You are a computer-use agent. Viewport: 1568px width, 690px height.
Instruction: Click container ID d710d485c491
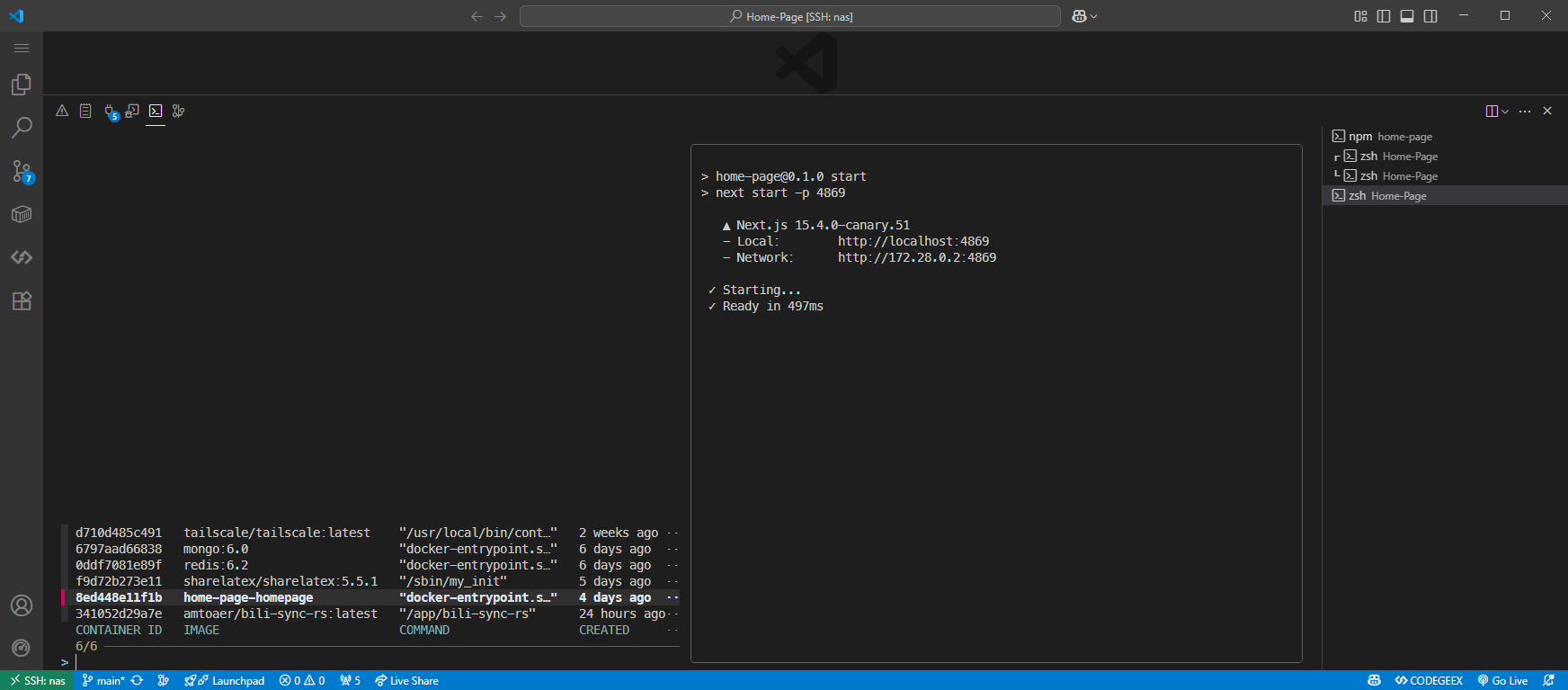(119, 533)
